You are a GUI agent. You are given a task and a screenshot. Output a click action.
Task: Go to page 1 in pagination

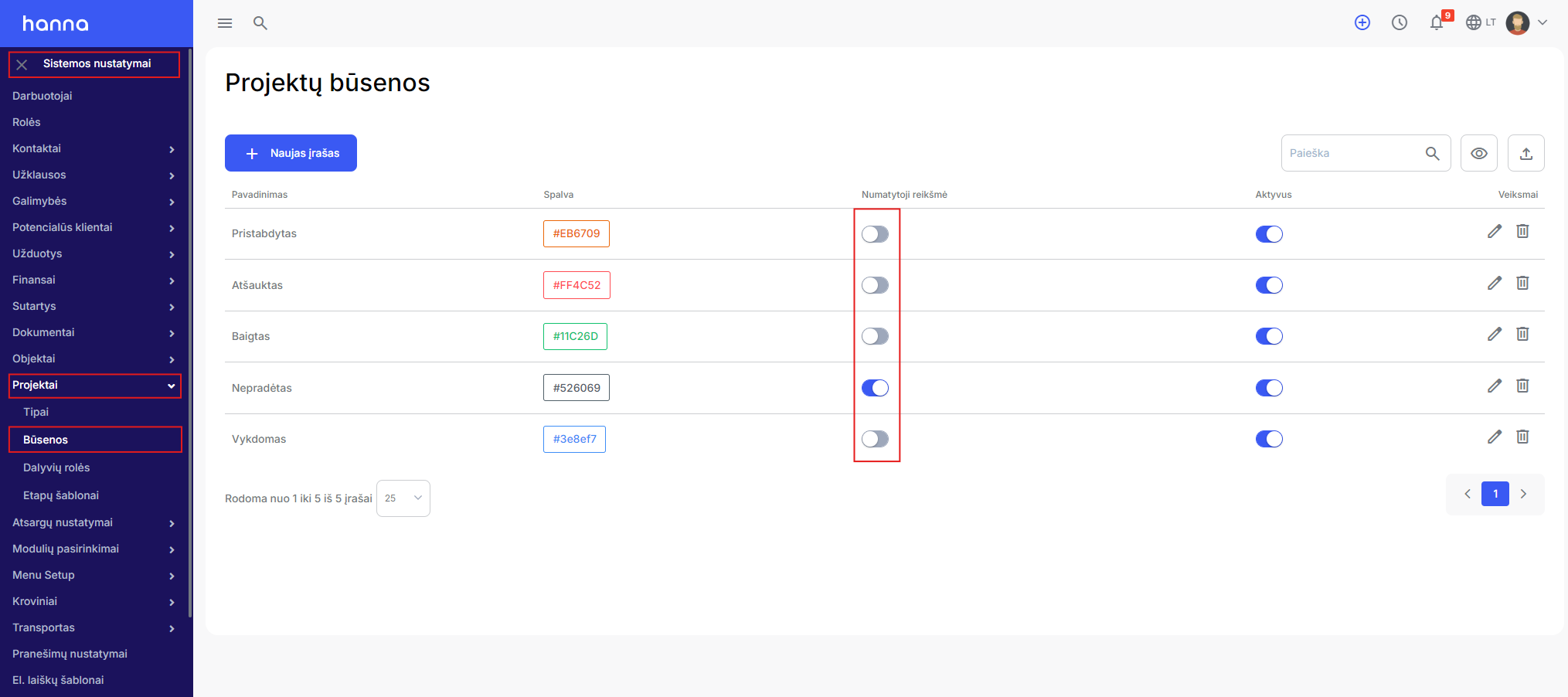coord(1495,494)
